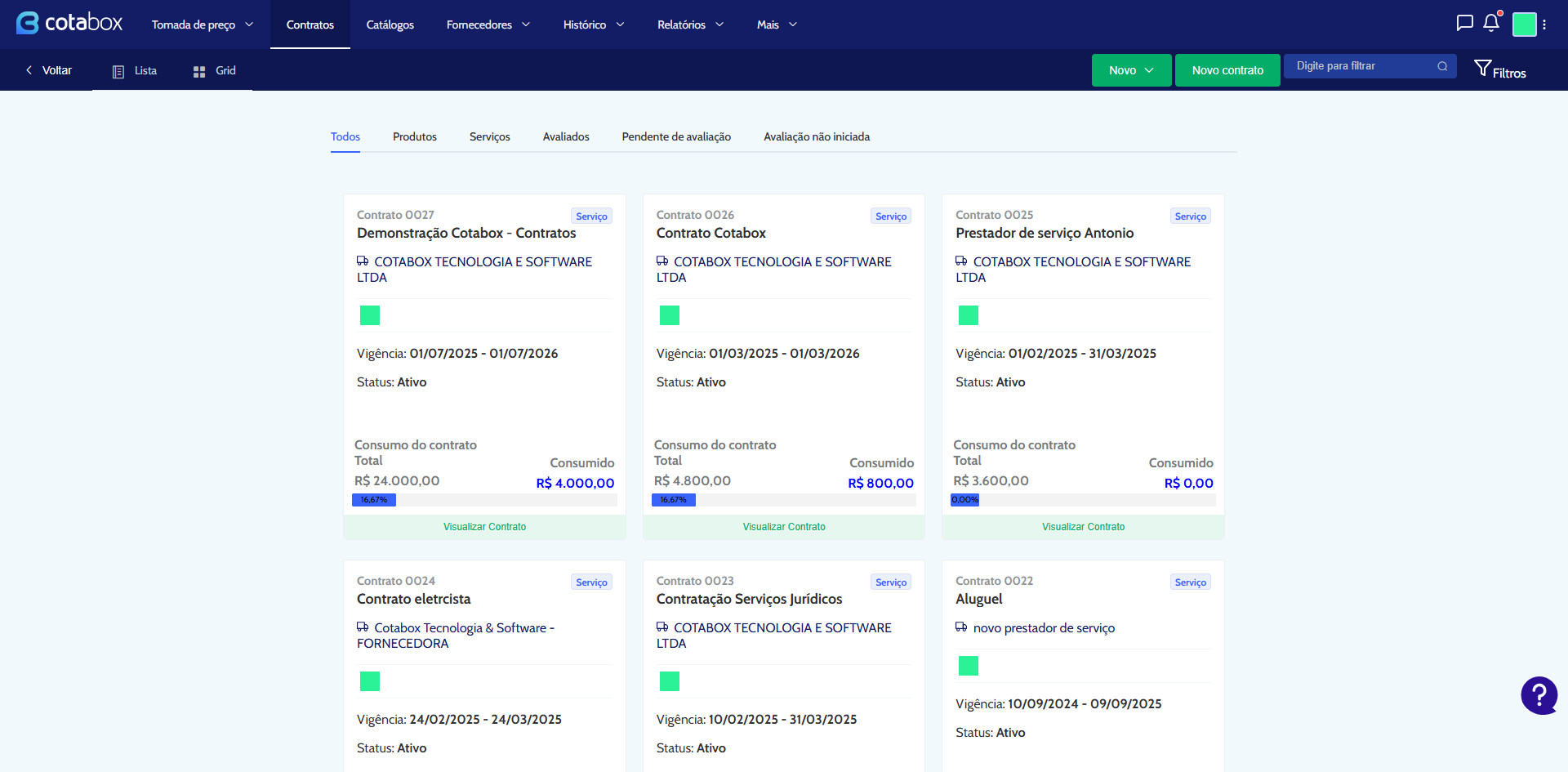Expand the Tomada de preço menu
This screenshot has width=1568, height=772.
(x=203, y=25)
